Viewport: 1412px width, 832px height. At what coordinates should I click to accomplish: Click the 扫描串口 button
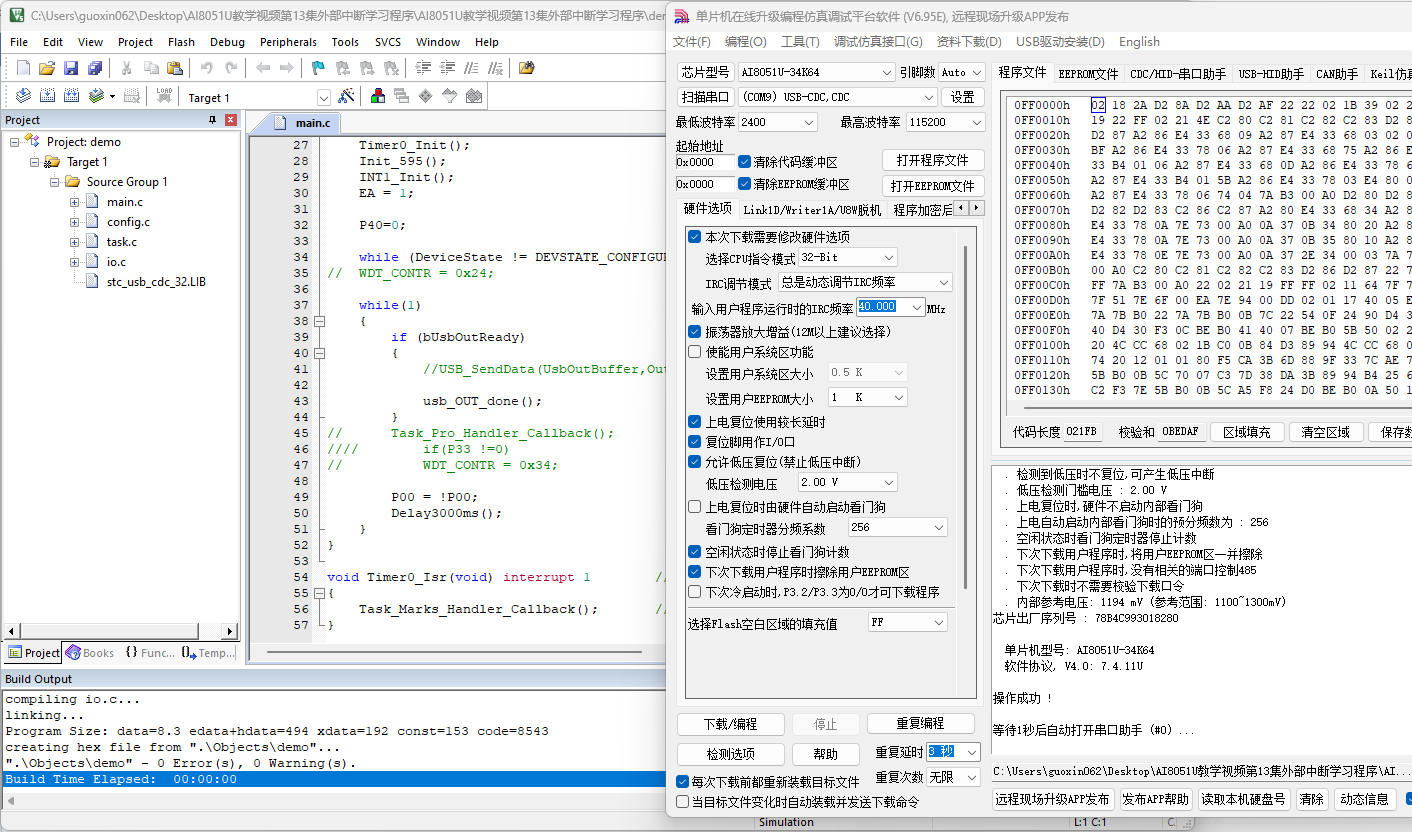coord(705,97)
